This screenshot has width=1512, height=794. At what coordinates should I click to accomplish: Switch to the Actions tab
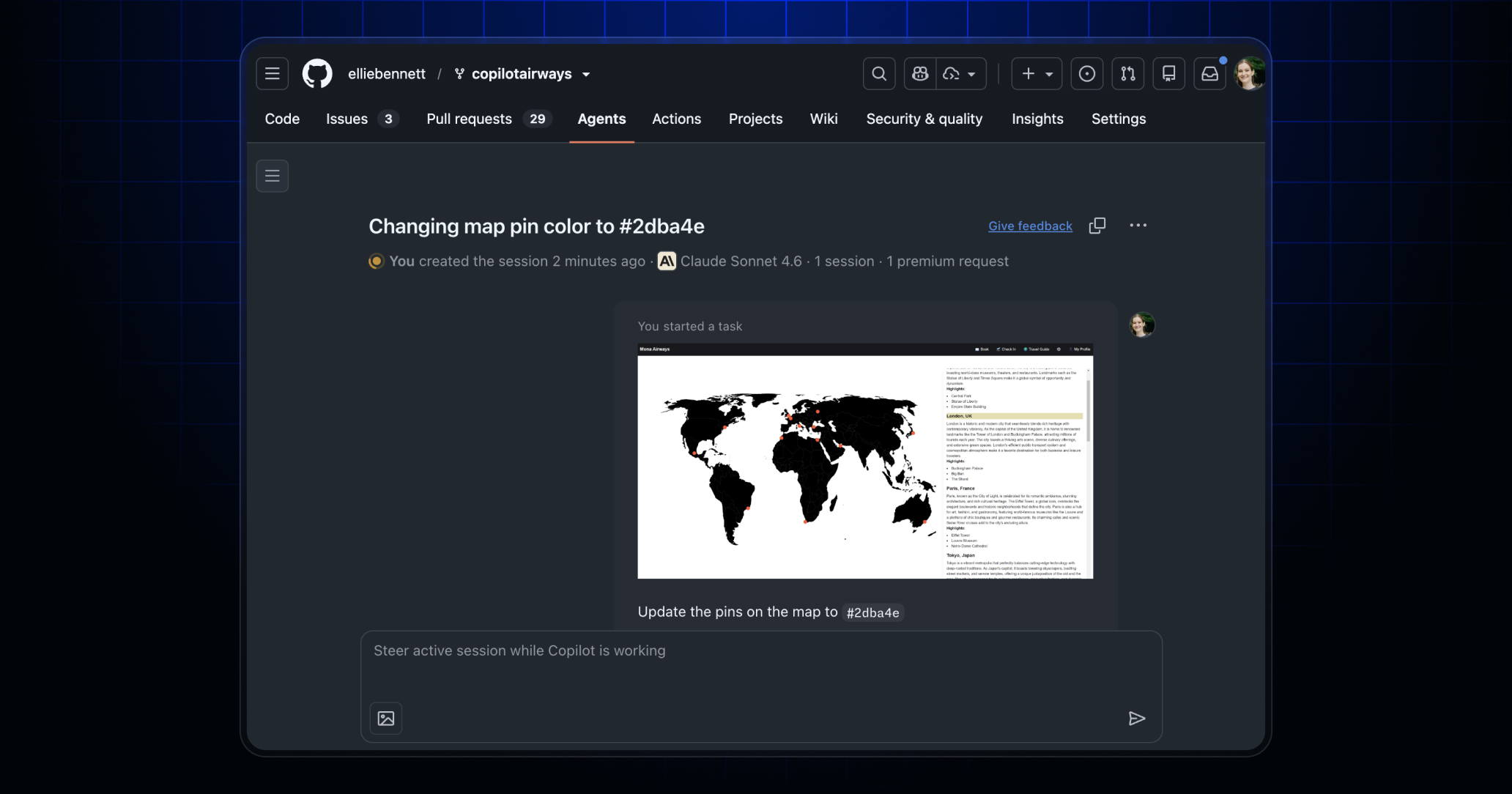pyautogui.click(x=676, y=119)
